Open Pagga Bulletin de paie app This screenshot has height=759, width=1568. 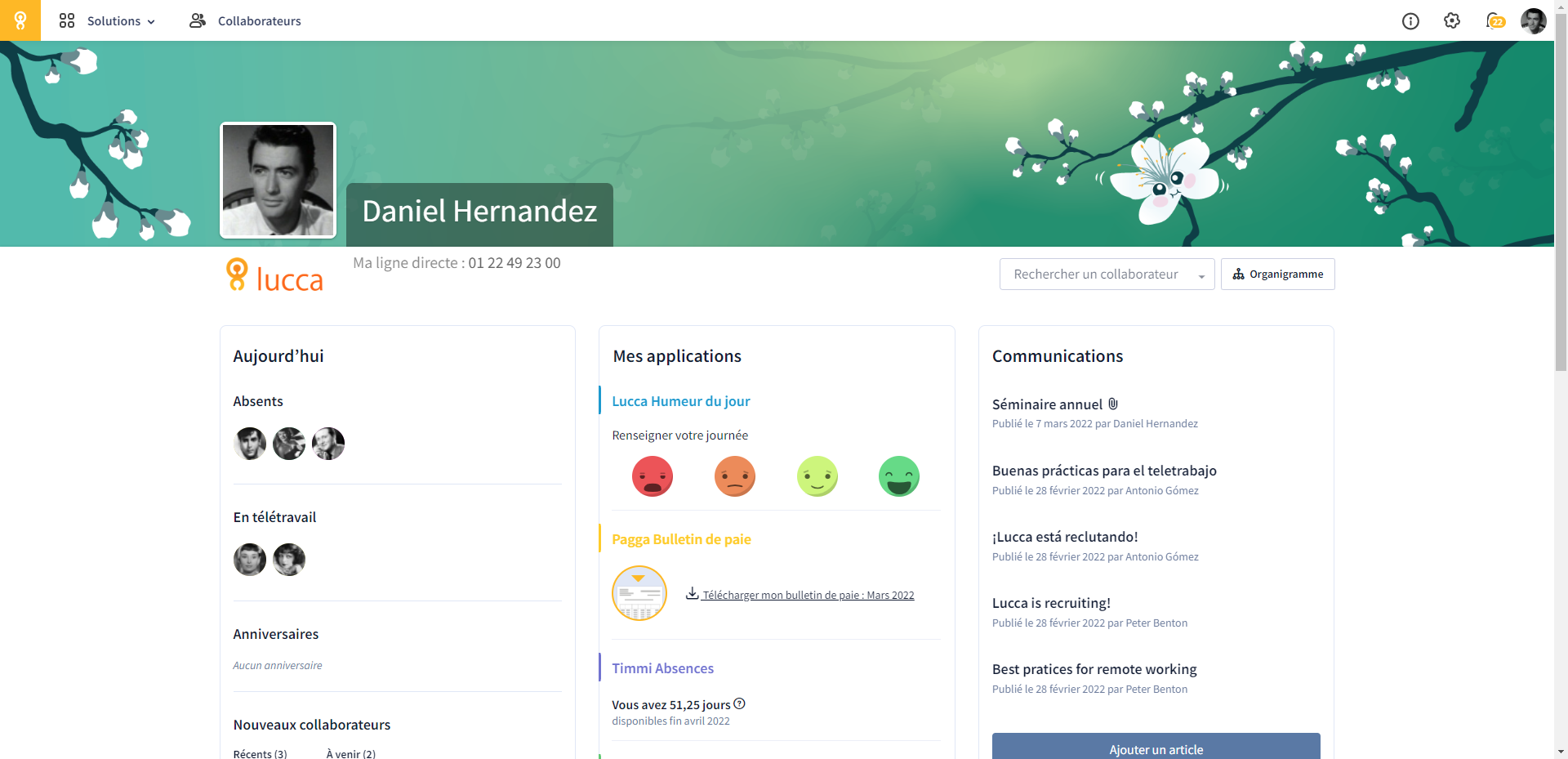coord(681,539)
